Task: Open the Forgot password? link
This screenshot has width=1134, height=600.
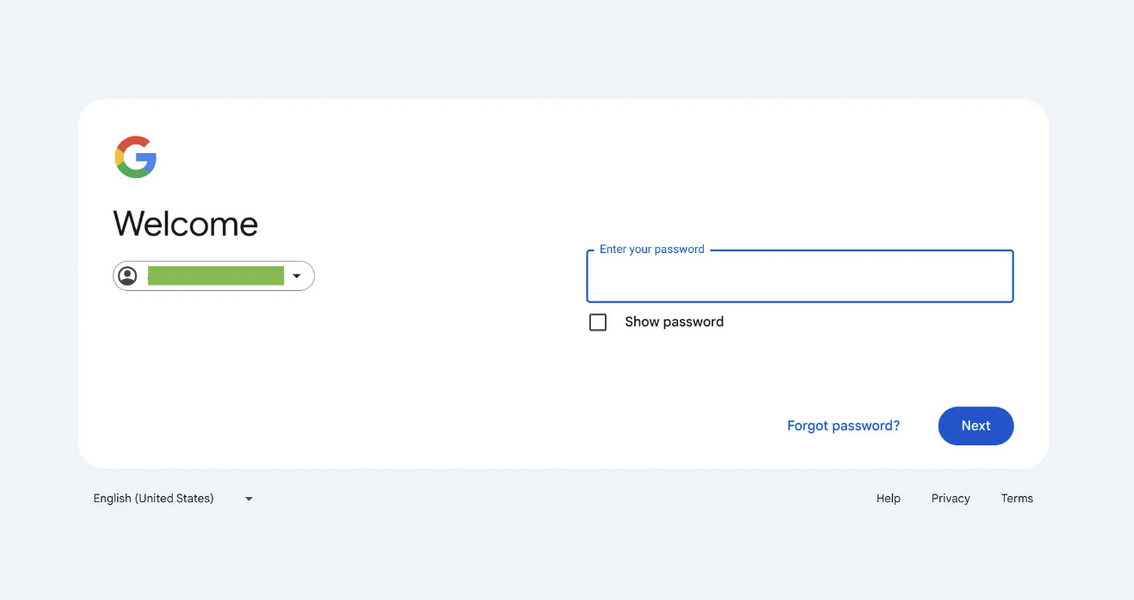Action: (x=843, y=426)
